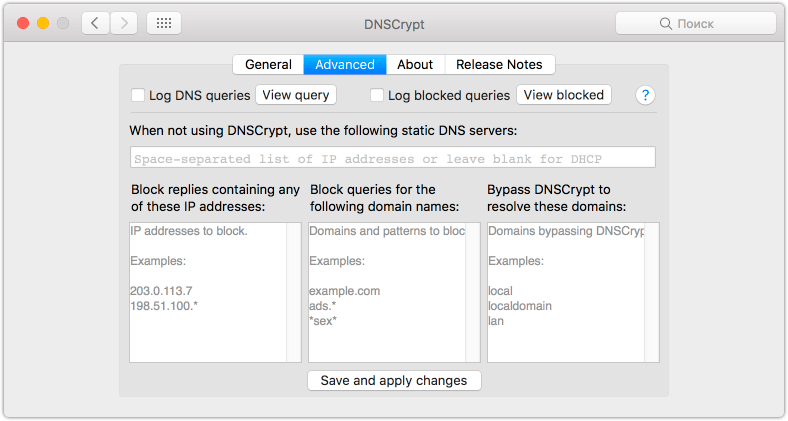Click scrollbar of the bypass domains box
The height and width of the screenshot is (421, 788).
[x=652, y=292]
